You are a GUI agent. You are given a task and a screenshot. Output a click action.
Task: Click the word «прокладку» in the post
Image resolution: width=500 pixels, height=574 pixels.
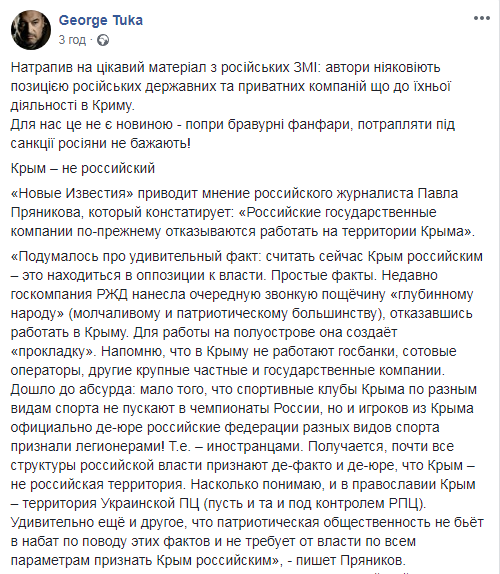click(53, 351)
